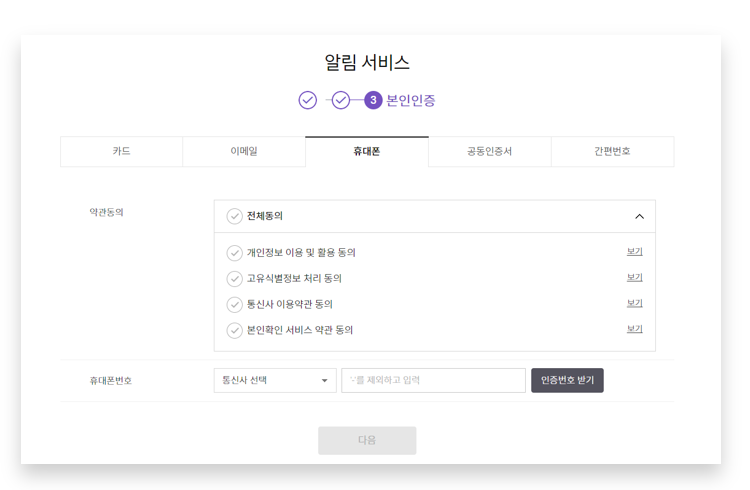Open 보기 link for 본인확인 서비스 약관

click(634, 330)
